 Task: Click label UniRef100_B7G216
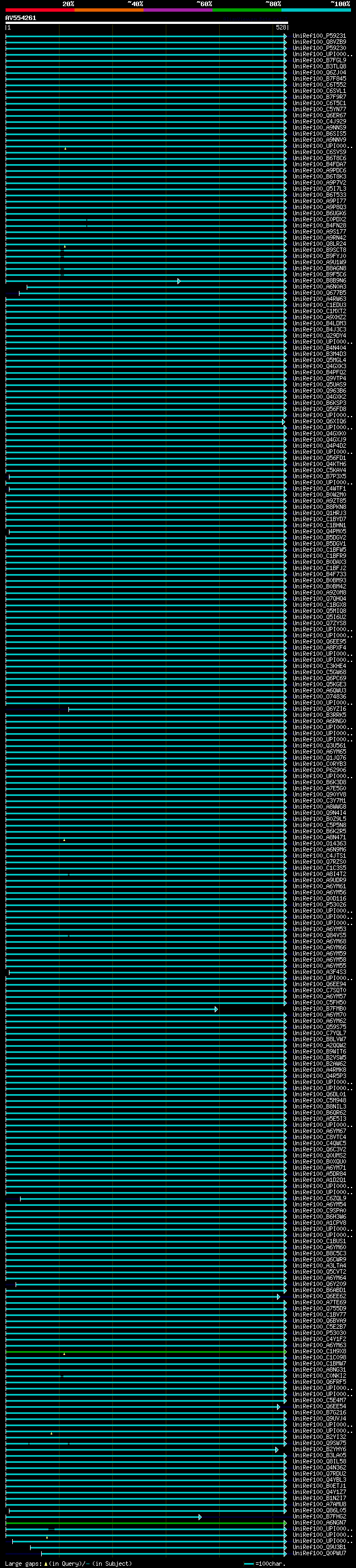319,1413
